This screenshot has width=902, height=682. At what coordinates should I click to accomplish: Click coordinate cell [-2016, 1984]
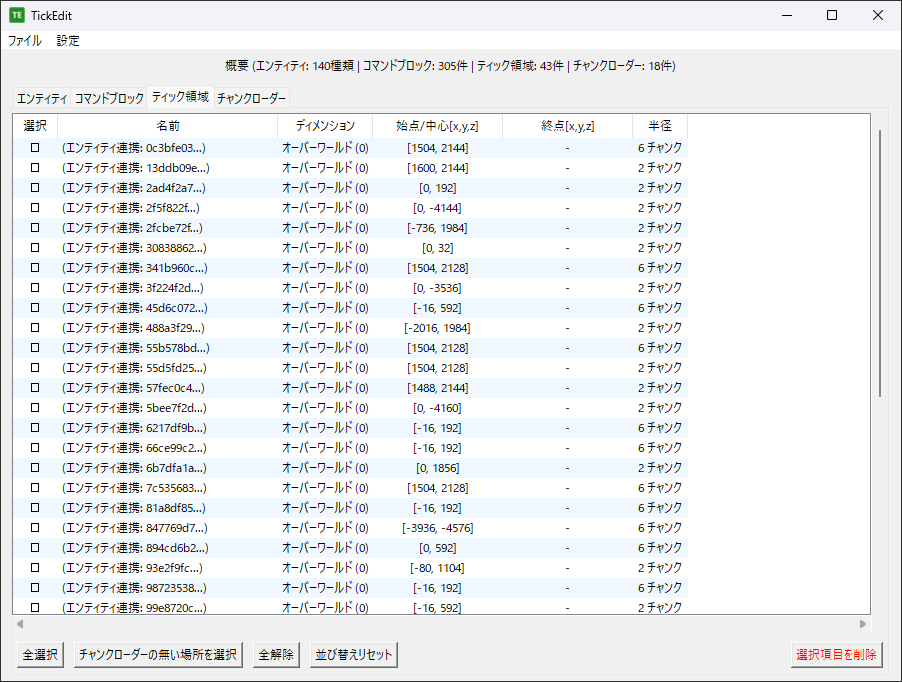(x=437, y=328)
